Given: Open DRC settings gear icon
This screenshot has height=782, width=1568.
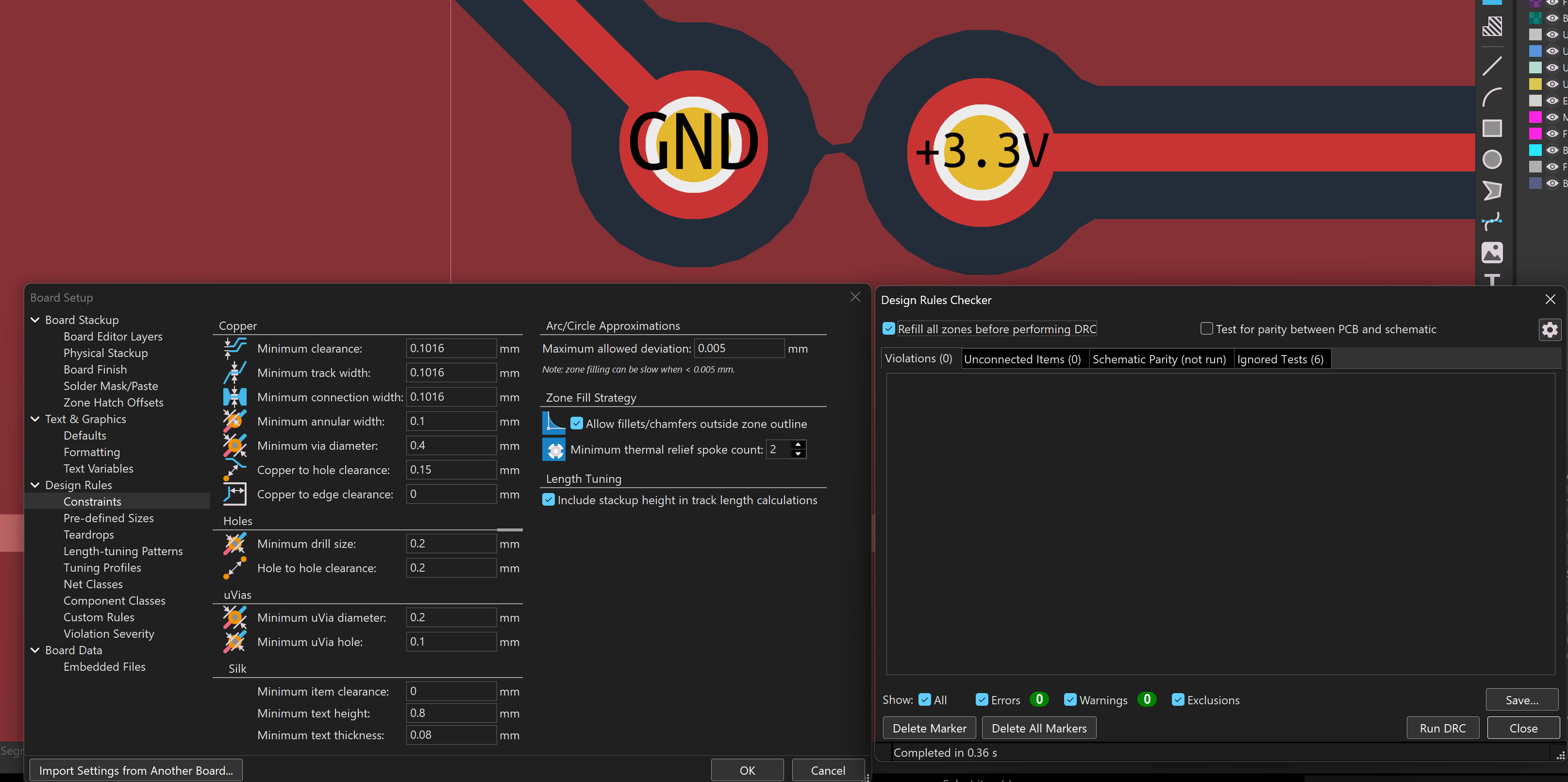Looking at the screenshot, I should tap(1550, 329).
